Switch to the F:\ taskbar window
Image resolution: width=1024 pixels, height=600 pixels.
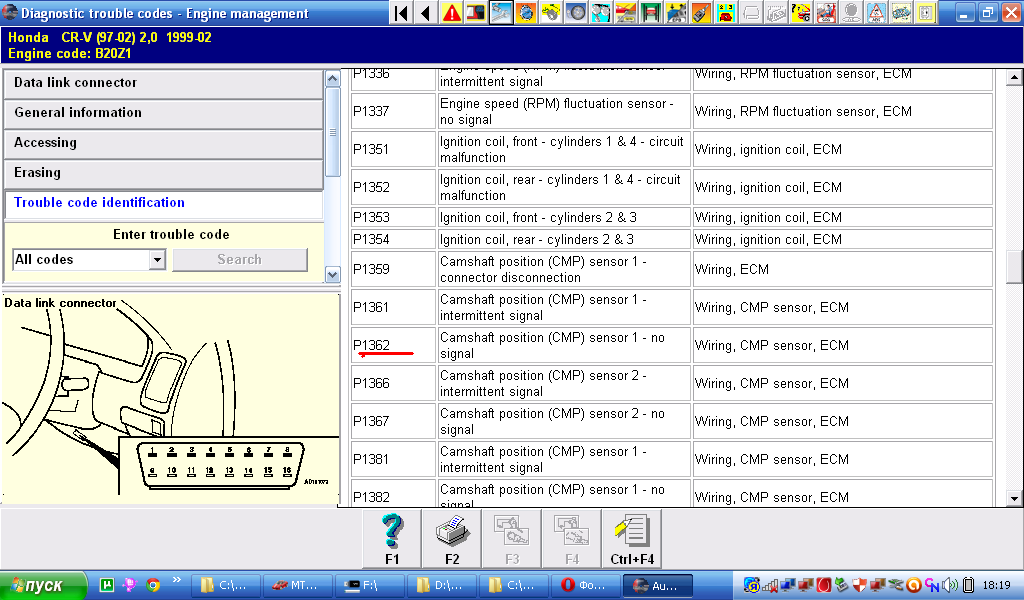pos(368,585)
